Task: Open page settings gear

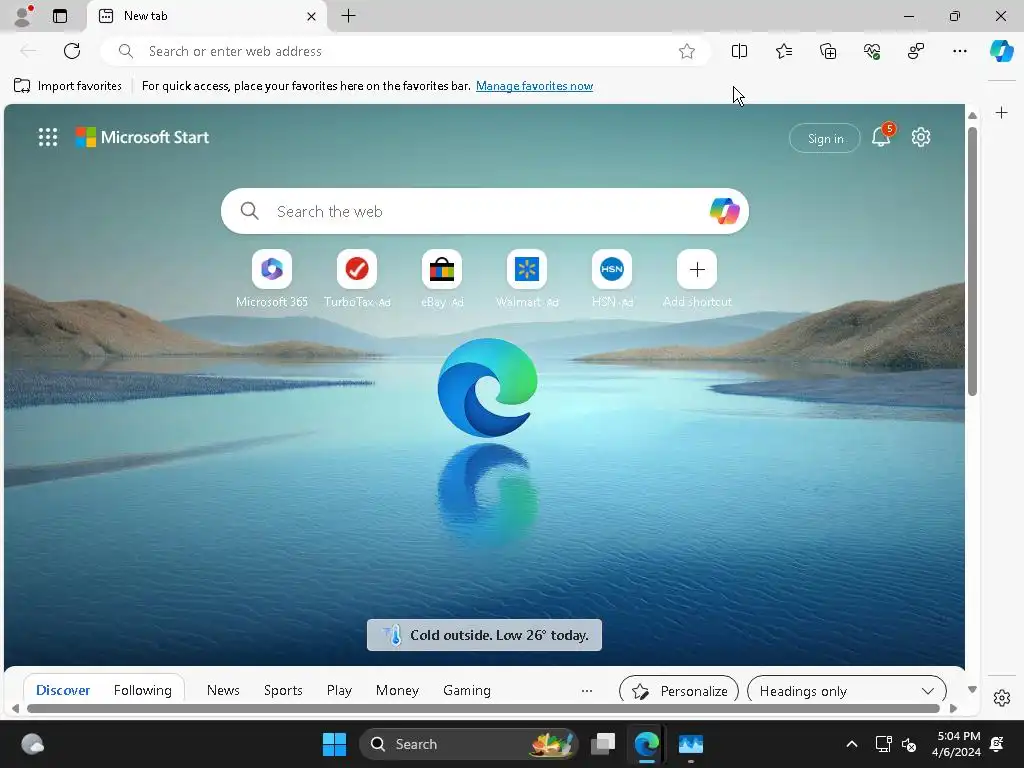Action: (x=921, y=137)
